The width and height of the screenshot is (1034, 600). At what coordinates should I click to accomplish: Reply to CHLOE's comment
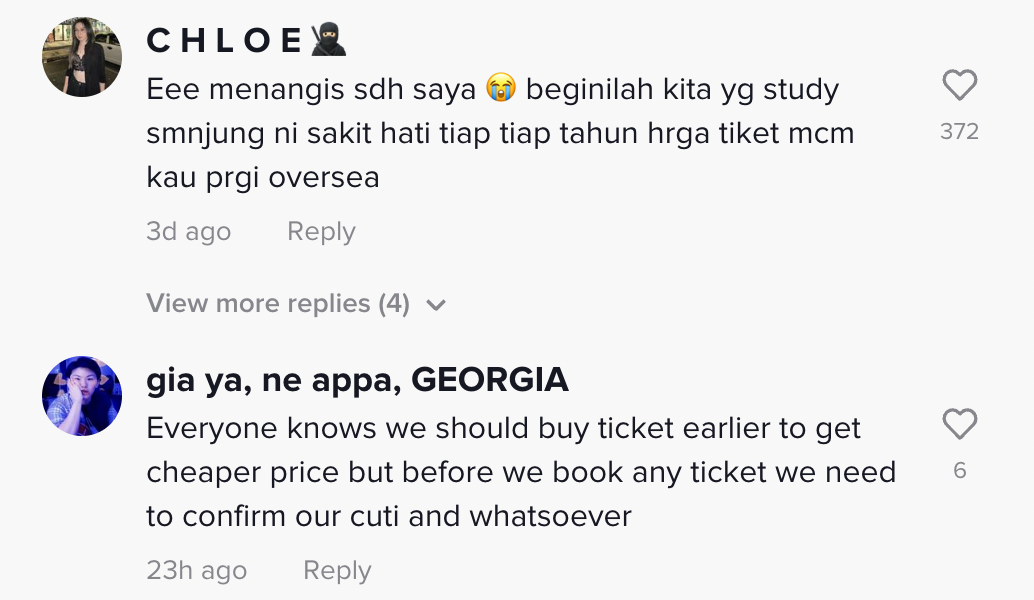[321, 232]
